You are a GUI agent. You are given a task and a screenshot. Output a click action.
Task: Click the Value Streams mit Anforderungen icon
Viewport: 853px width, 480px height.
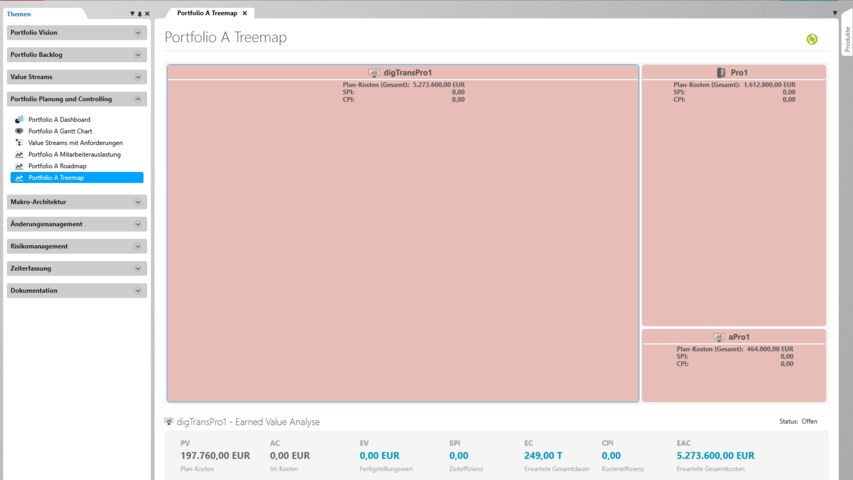19,143
